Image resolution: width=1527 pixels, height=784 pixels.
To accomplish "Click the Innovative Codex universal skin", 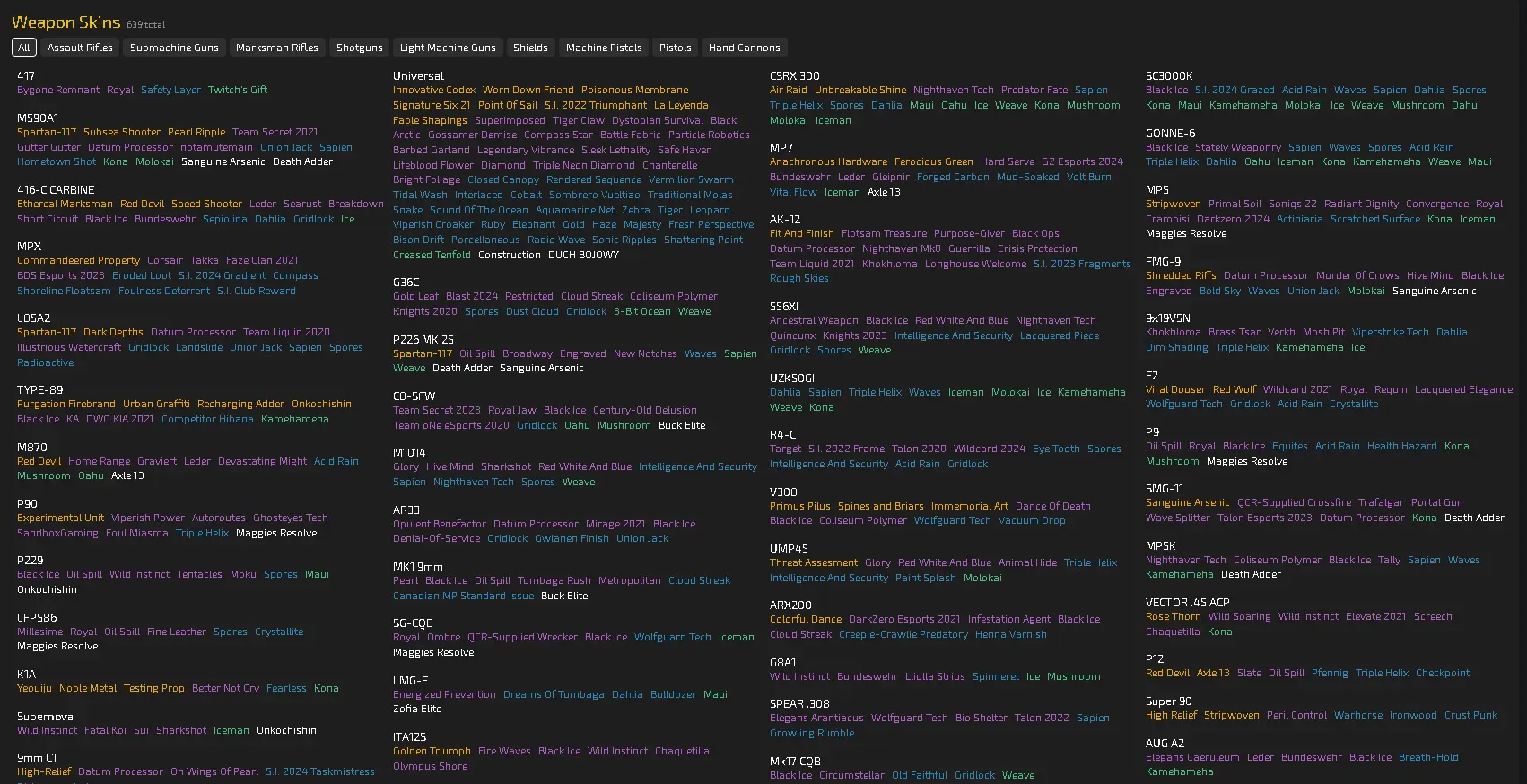I will [x=434, y=91].
